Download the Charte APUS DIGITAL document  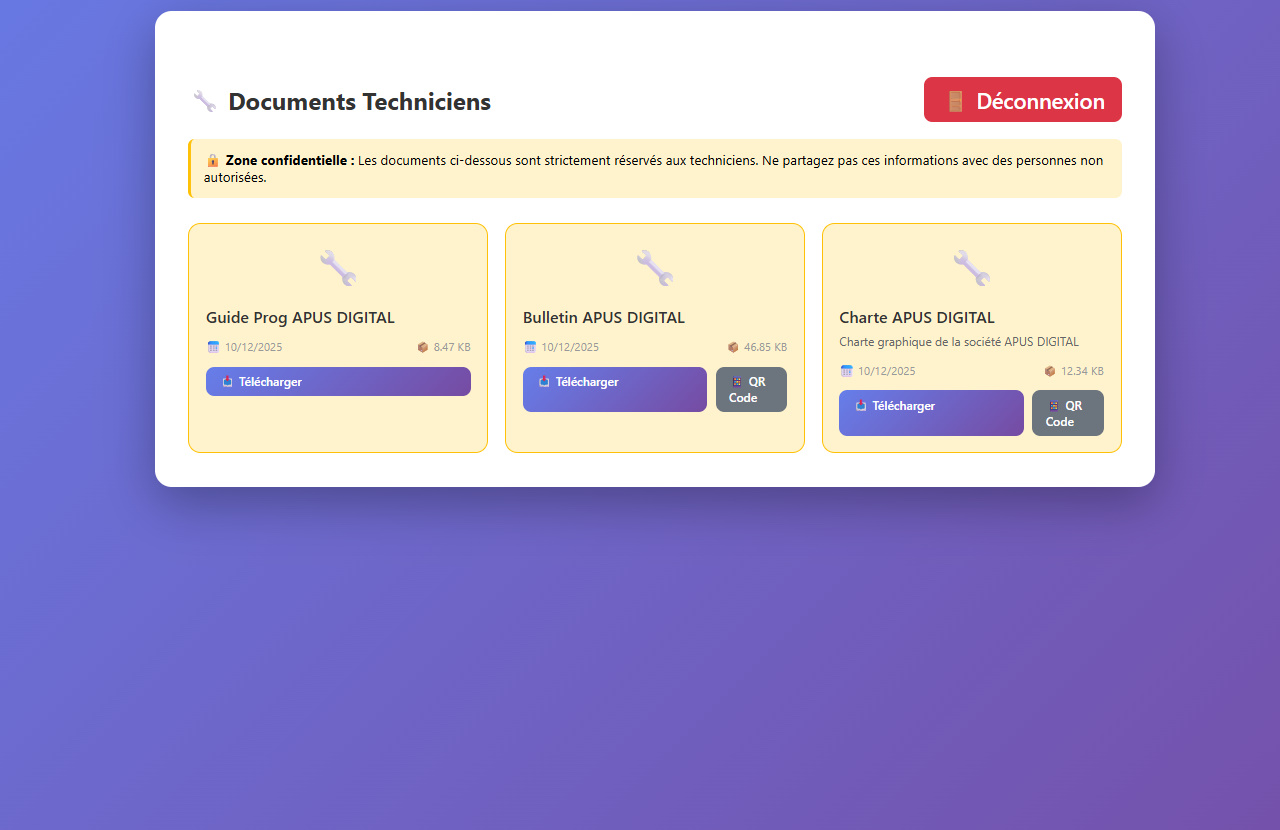click(931, 412)
